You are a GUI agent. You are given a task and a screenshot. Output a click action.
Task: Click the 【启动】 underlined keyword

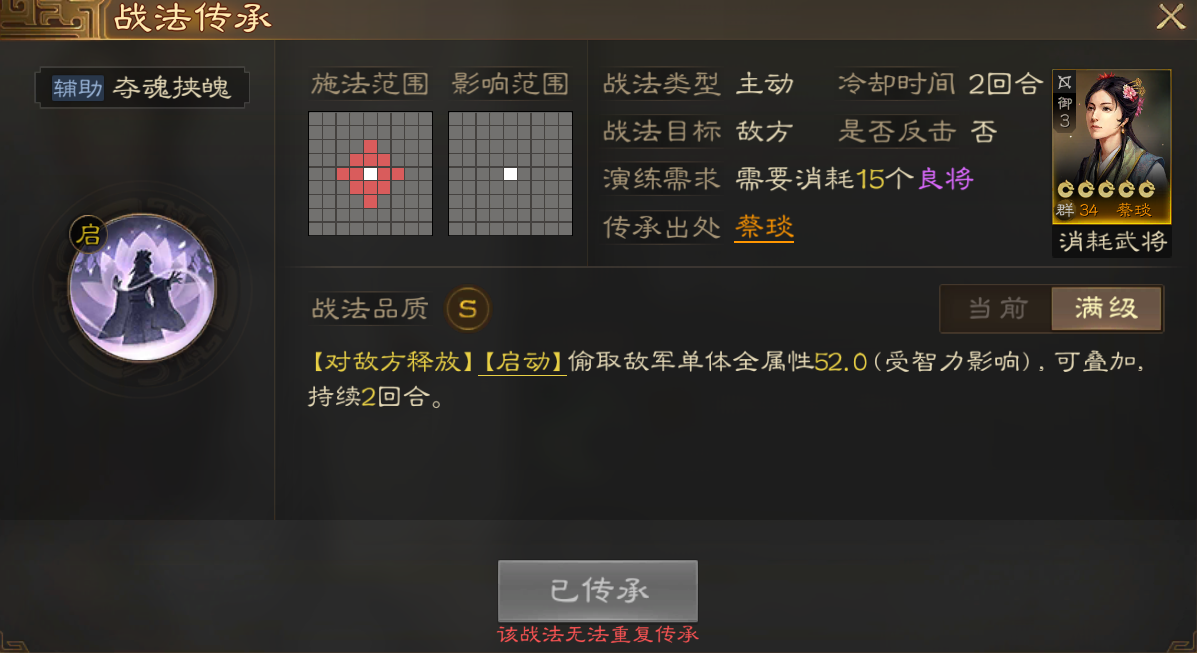tap(522, 361)
